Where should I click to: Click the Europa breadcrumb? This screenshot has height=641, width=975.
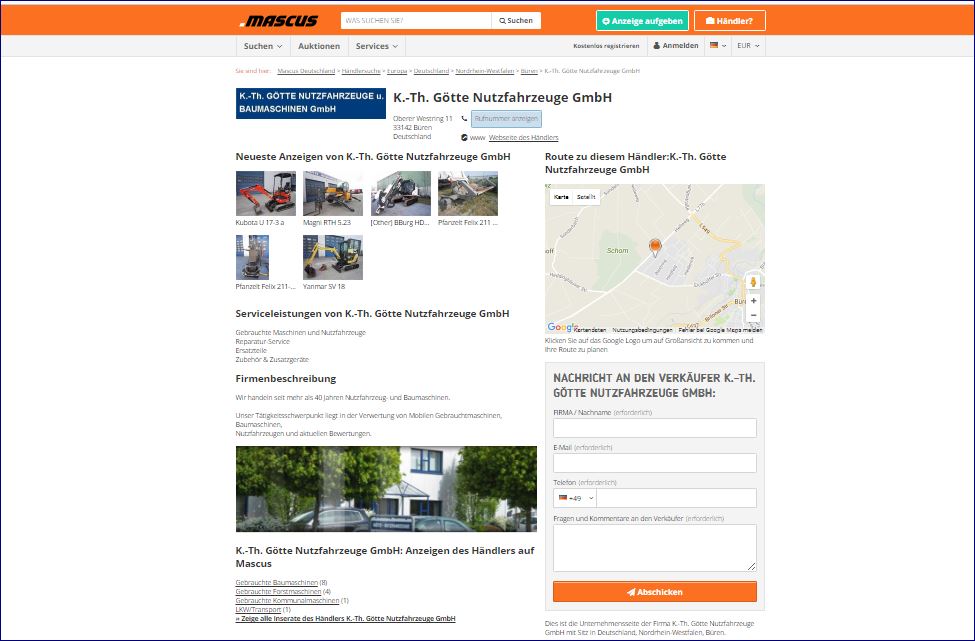(397, 71)
